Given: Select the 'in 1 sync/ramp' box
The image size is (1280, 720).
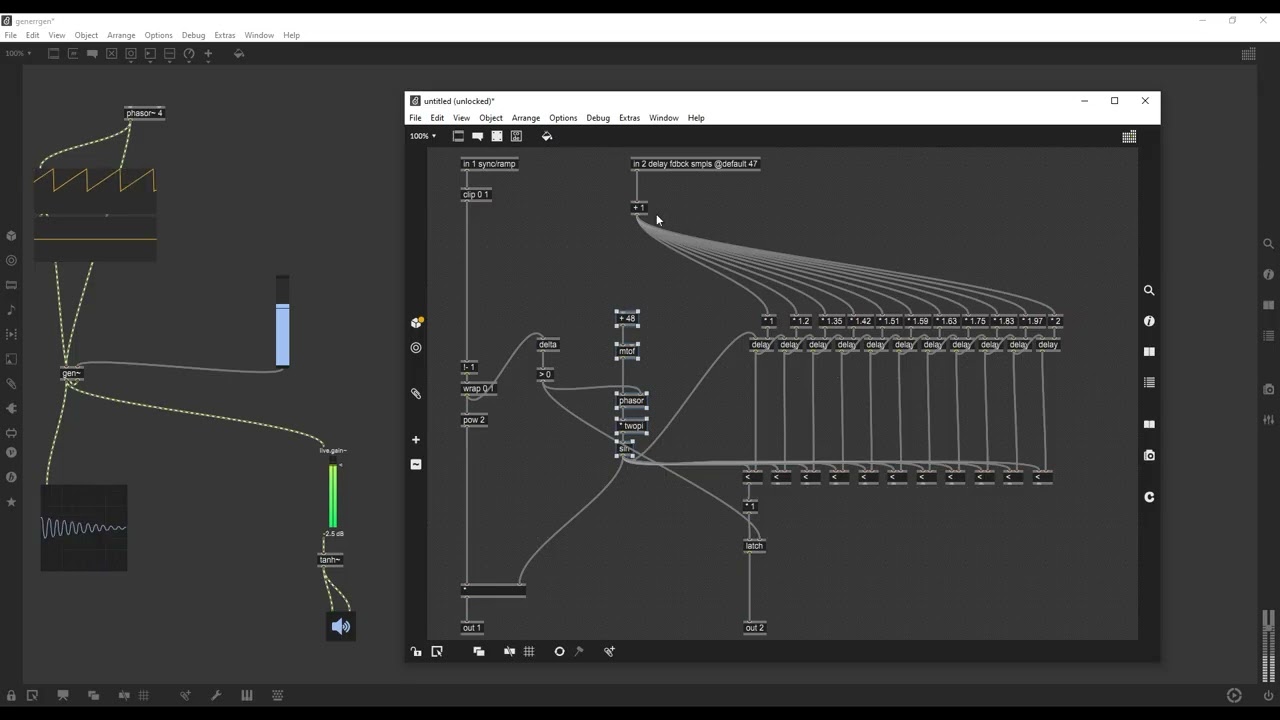Looking at the screenshot, I should click(489, 164).
